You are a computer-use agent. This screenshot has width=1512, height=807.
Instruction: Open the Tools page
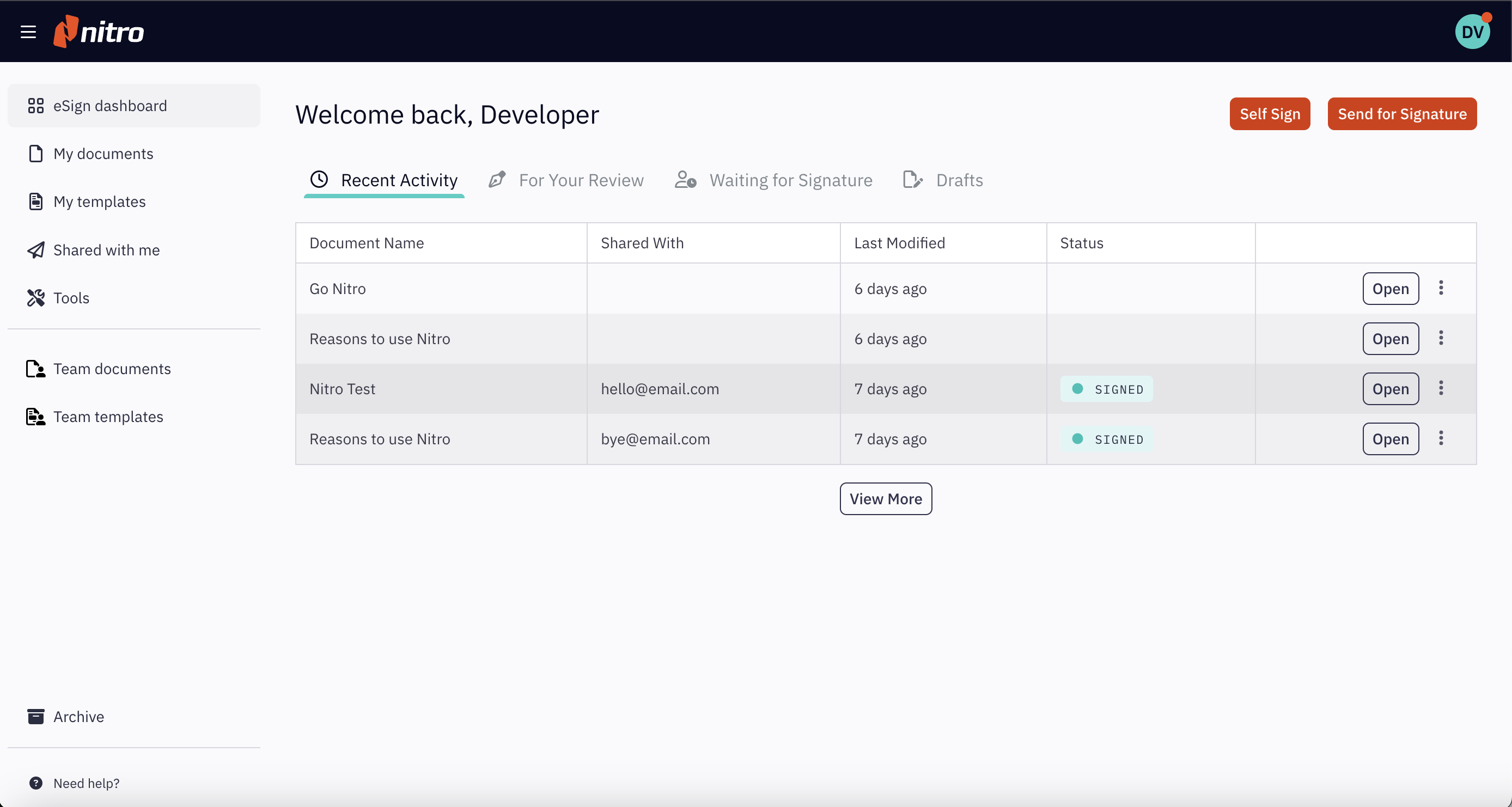coord(71,298)
